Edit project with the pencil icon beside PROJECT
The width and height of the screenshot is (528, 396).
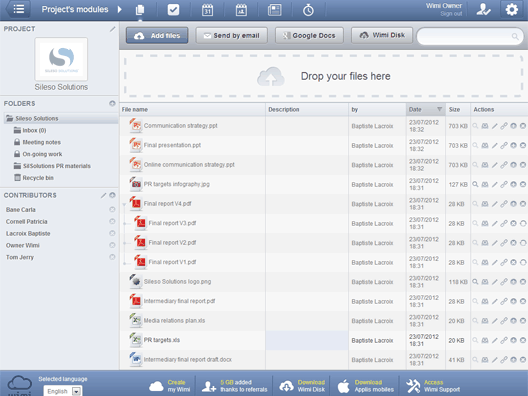[x=112, y=29]
